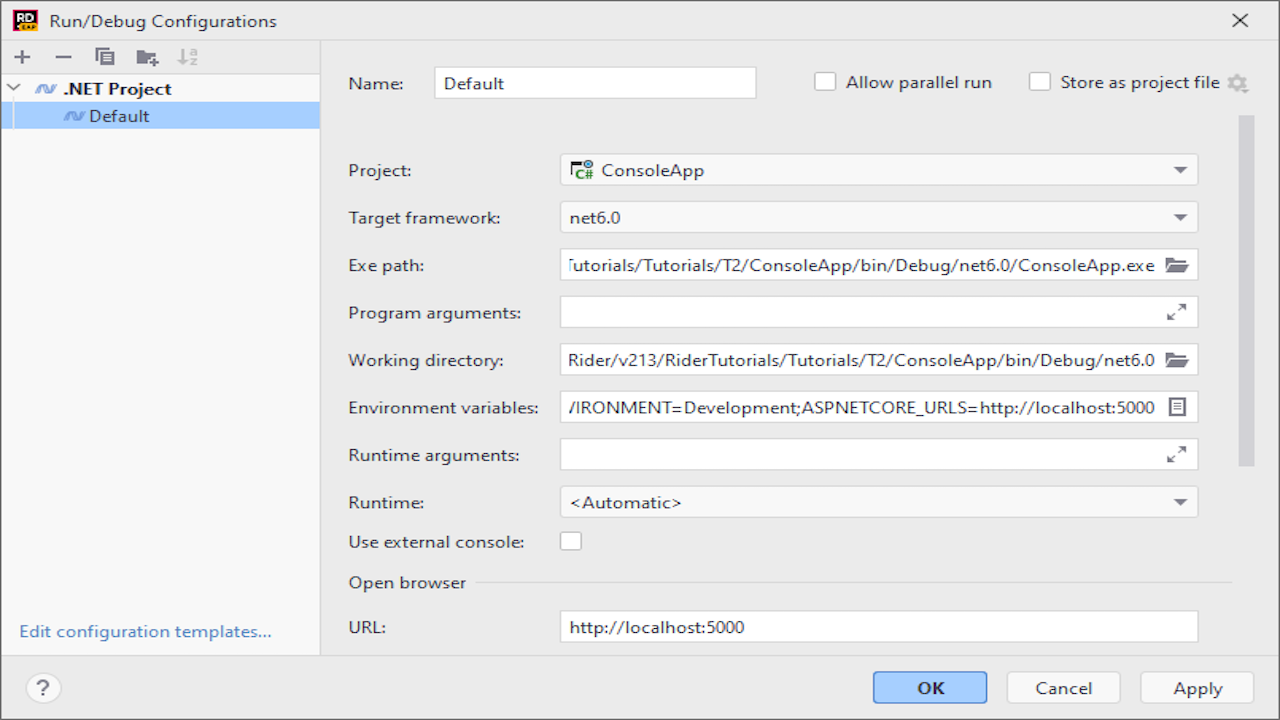Browse for Working directory using folder icon
The height and width of the screenshot is (720, 1280).
[1177, 360]
